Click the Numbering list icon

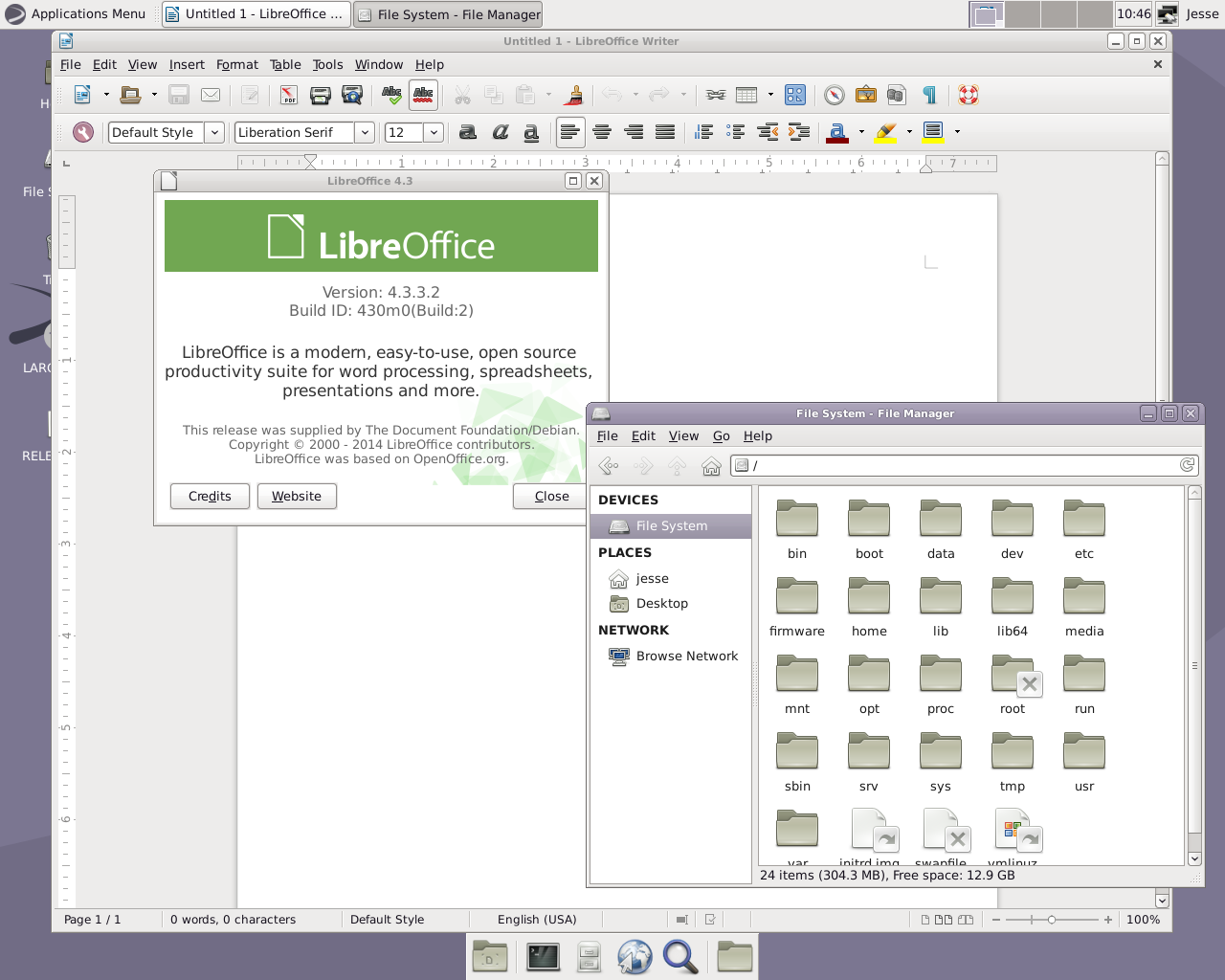[704, 132]
